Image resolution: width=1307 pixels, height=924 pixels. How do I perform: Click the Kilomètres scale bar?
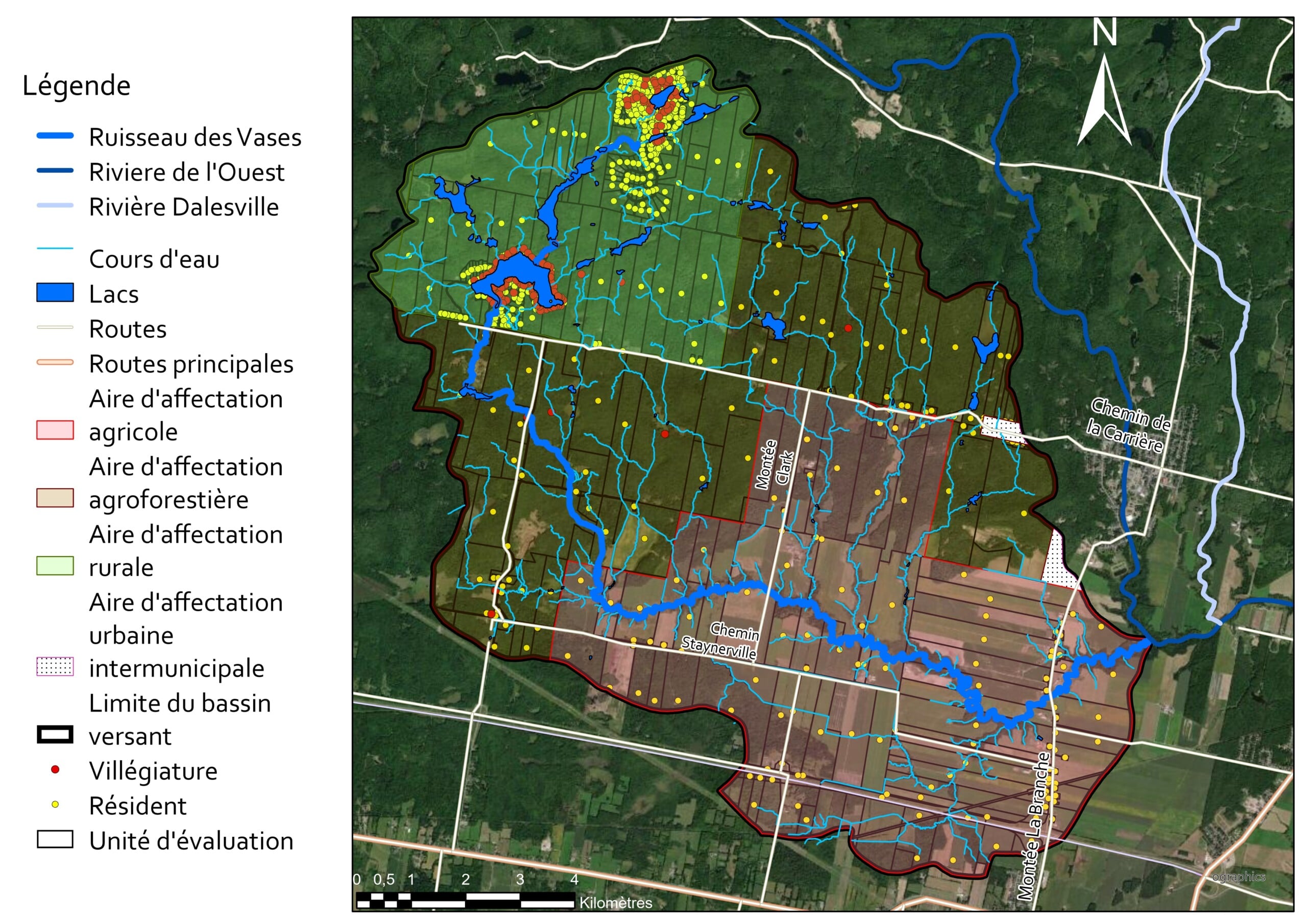(465, 901)
